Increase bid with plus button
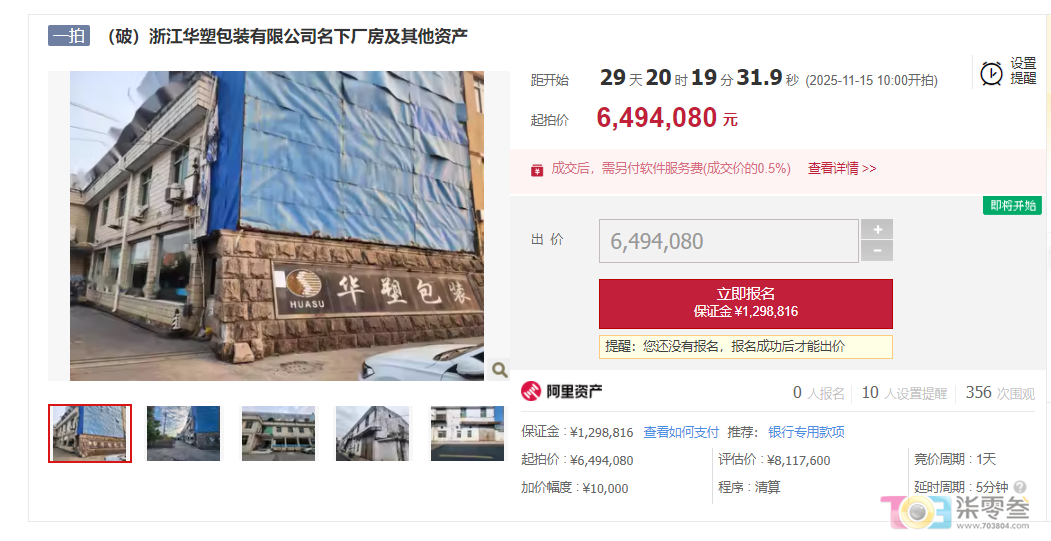Viewport: 1051px width, 541px height. (877, 229)
